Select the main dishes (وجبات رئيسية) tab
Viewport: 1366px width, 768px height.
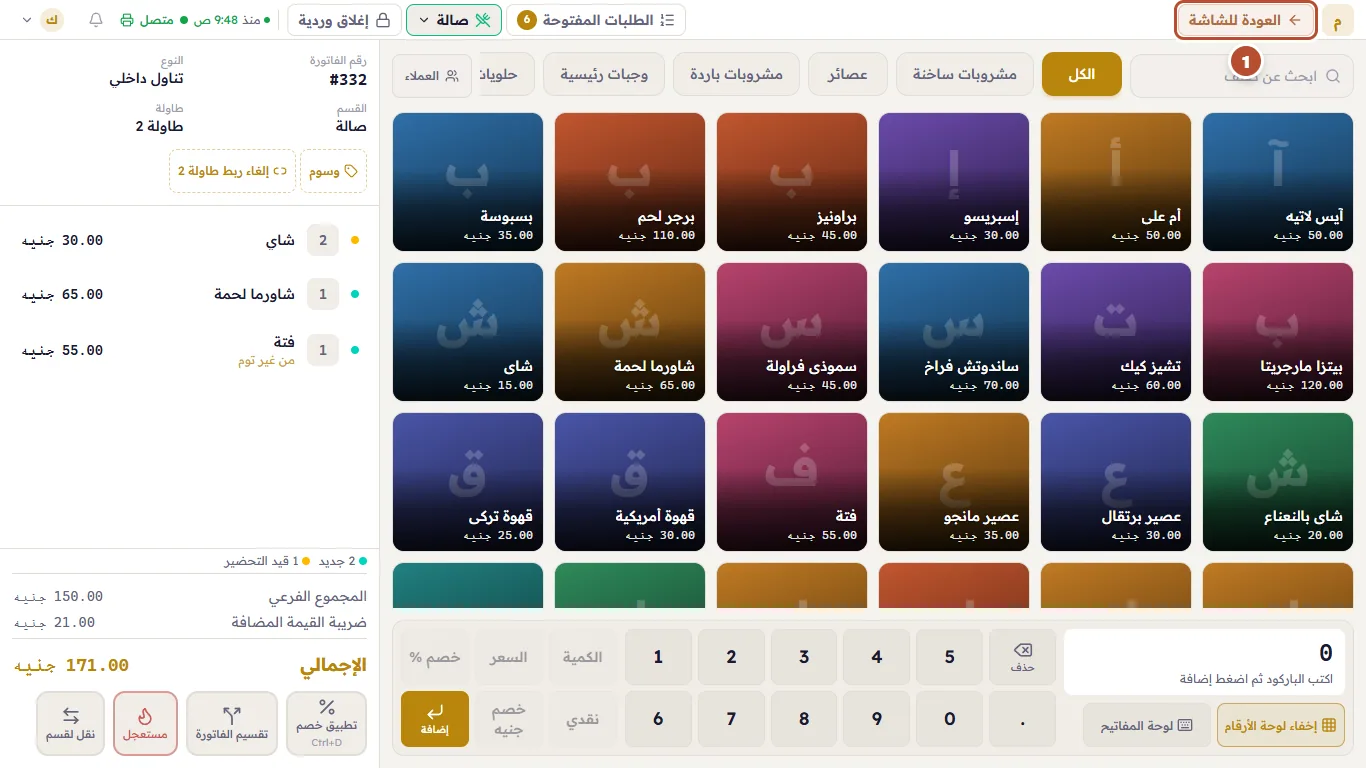[604, 75]
